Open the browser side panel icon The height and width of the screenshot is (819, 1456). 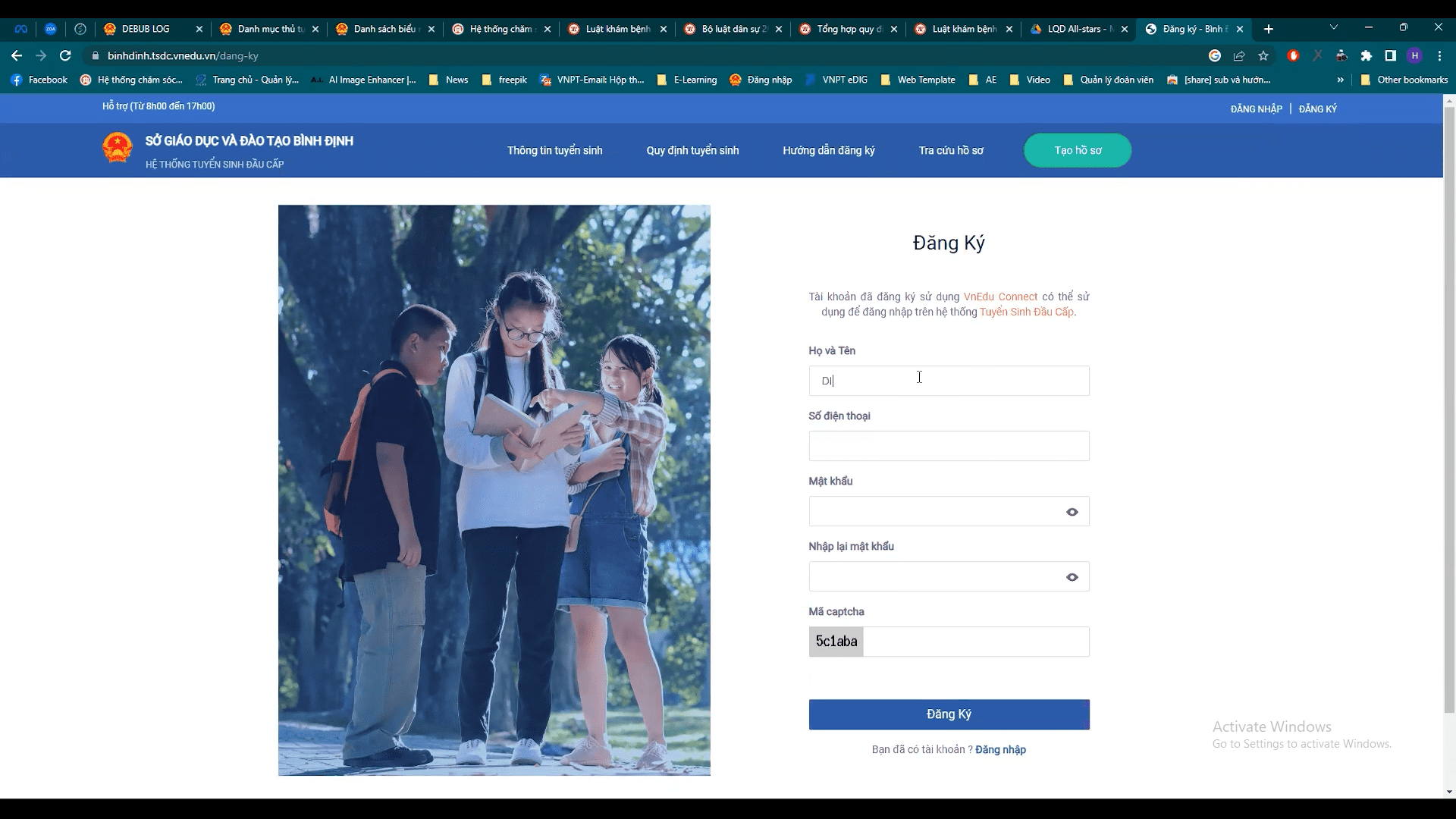[x=1391, y=55]
